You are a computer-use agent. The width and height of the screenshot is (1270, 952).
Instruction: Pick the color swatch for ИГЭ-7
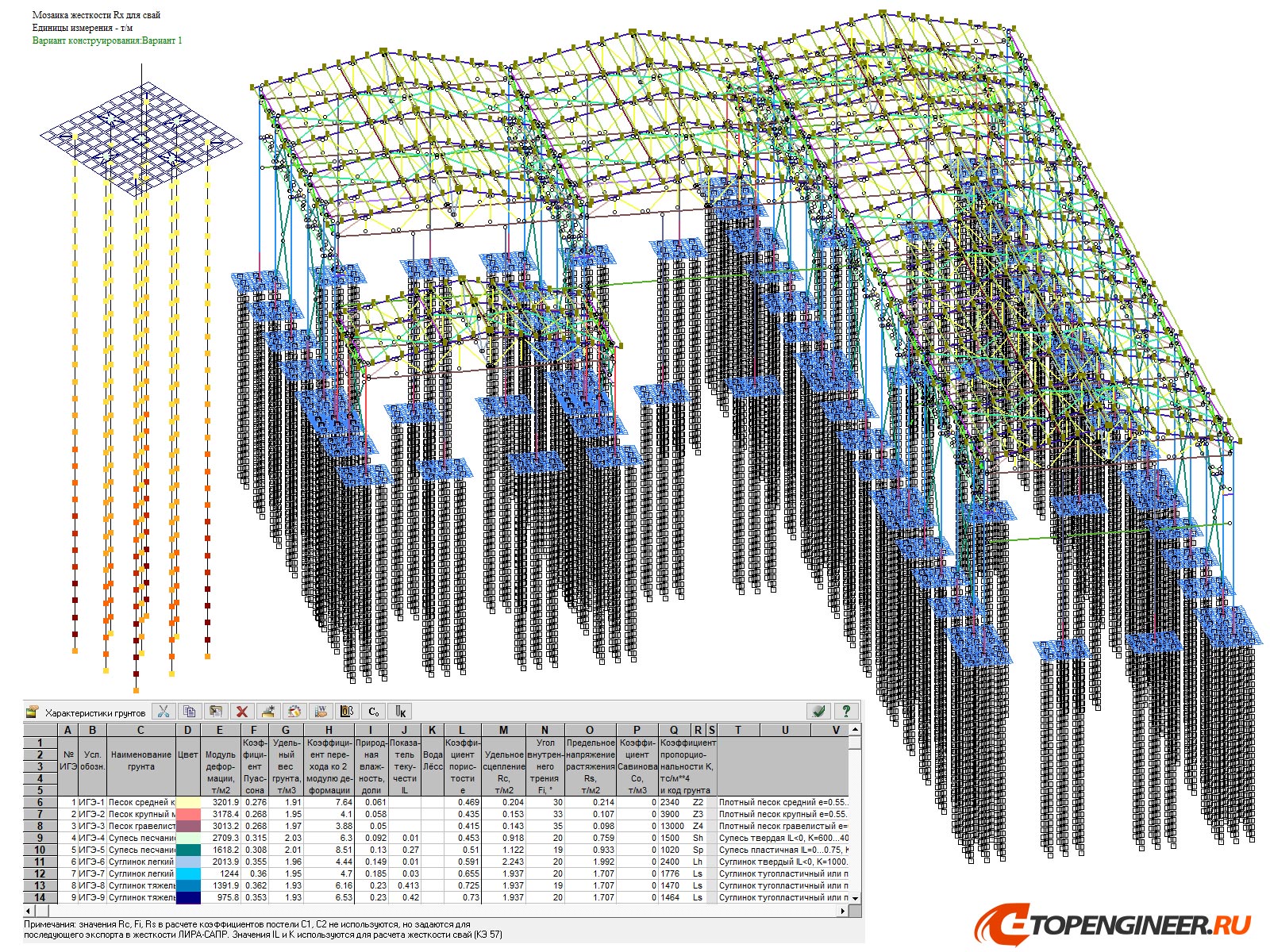pyautogui.click(x=188, y=873)
